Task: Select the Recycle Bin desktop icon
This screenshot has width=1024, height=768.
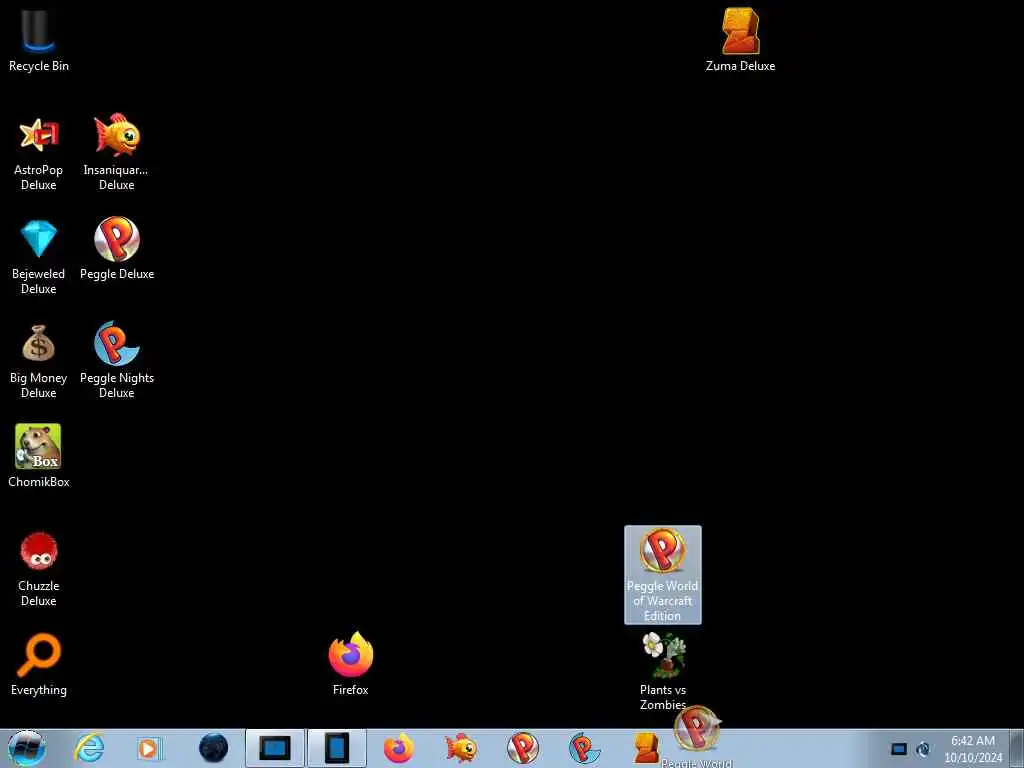Action: [x=39, y=39]
